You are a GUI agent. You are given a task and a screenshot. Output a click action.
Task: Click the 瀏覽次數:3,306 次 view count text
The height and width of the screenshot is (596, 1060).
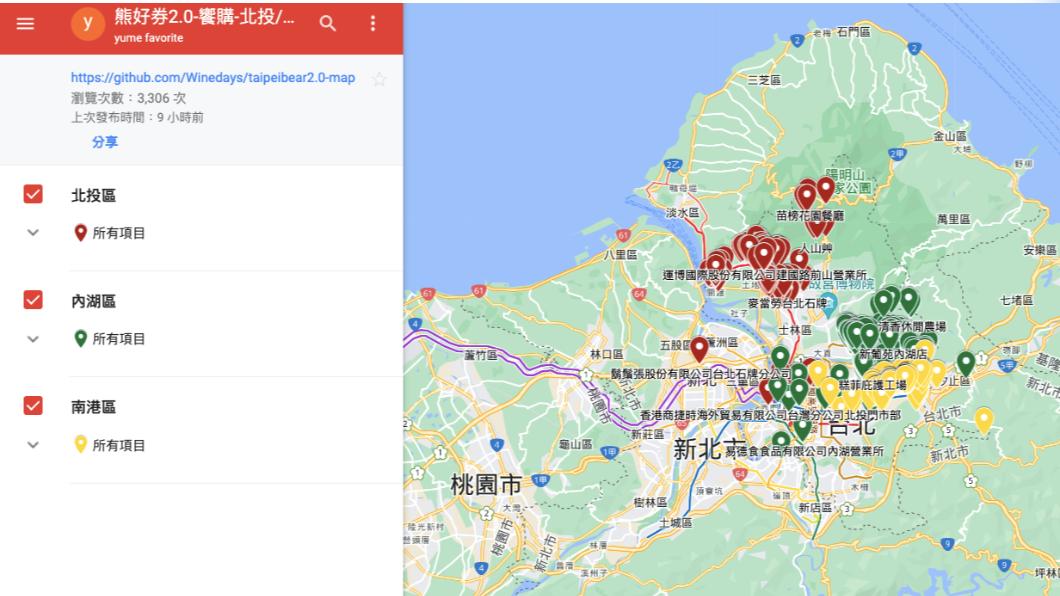coord(128,98)
